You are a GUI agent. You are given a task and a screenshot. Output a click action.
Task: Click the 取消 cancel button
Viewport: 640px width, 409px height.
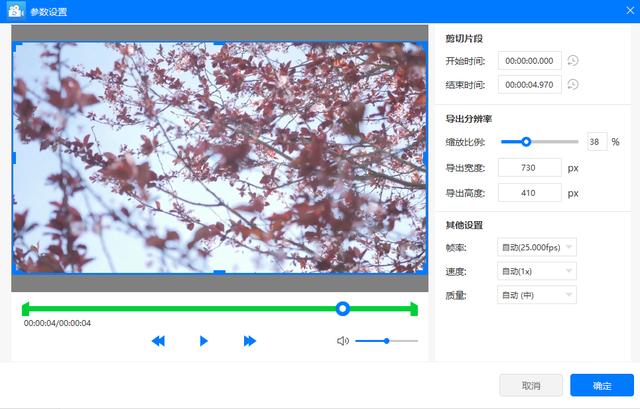click(x=530, y=385)
